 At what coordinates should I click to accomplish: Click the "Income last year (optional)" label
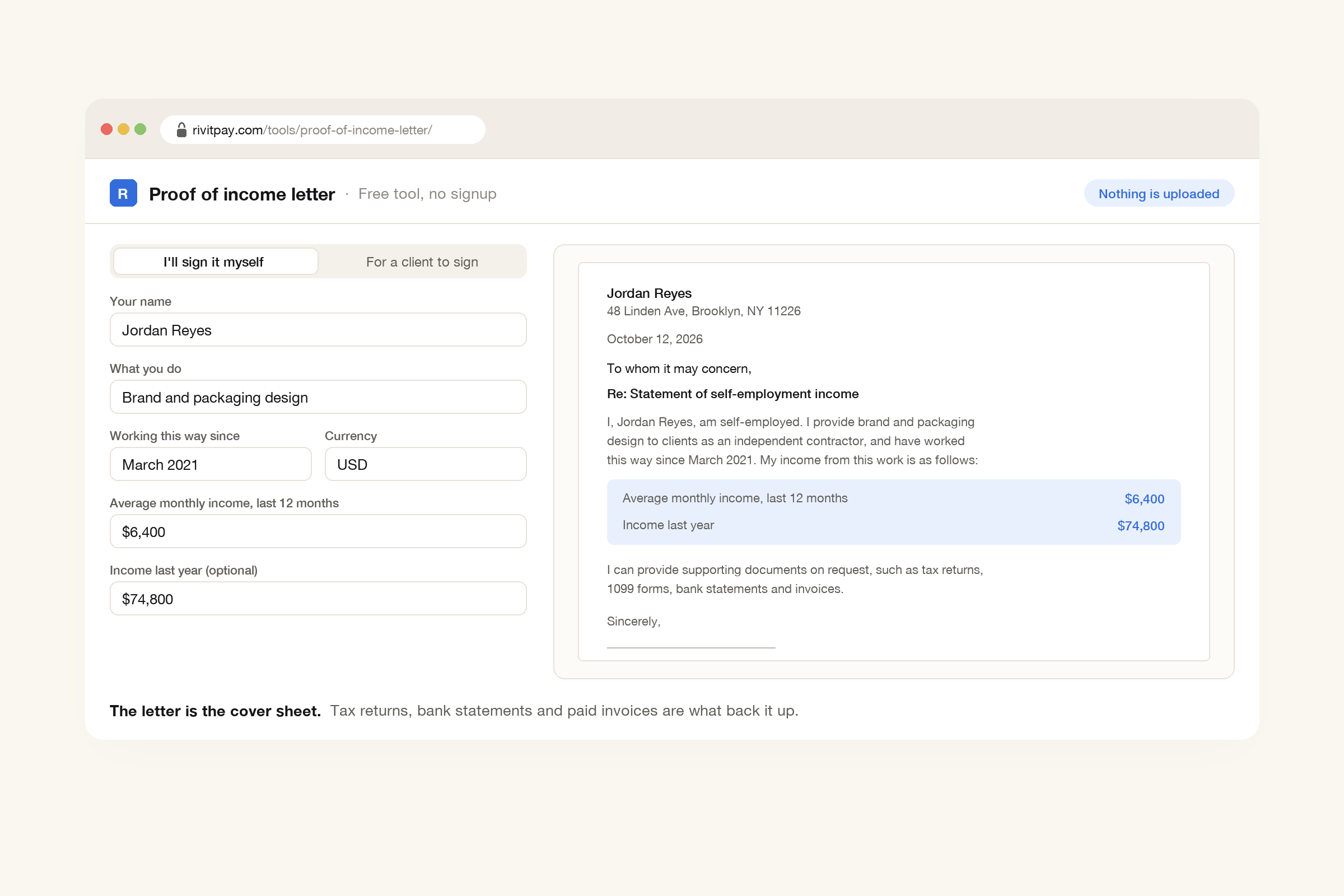184,570
